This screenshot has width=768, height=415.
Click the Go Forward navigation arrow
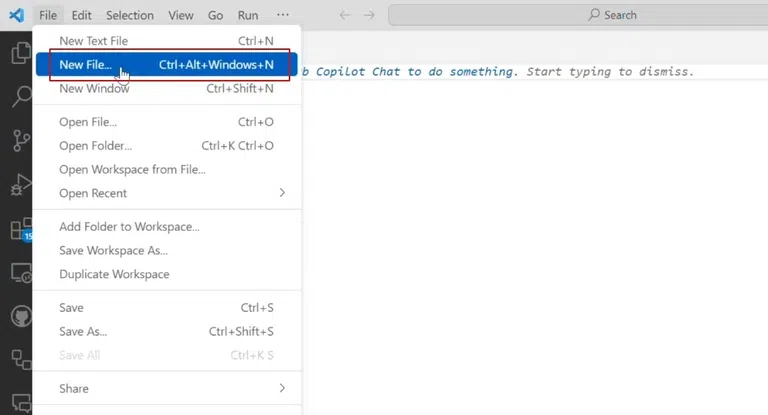[x=370, y=15]
